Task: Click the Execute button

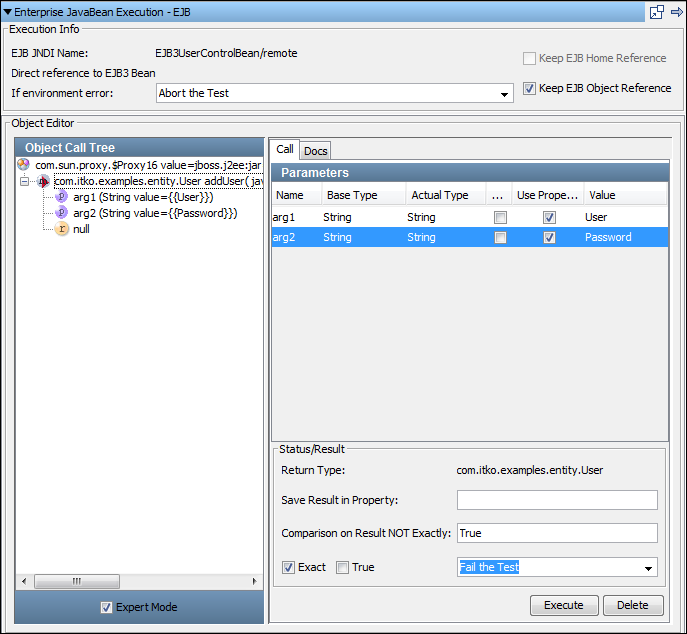Action: 564,605
